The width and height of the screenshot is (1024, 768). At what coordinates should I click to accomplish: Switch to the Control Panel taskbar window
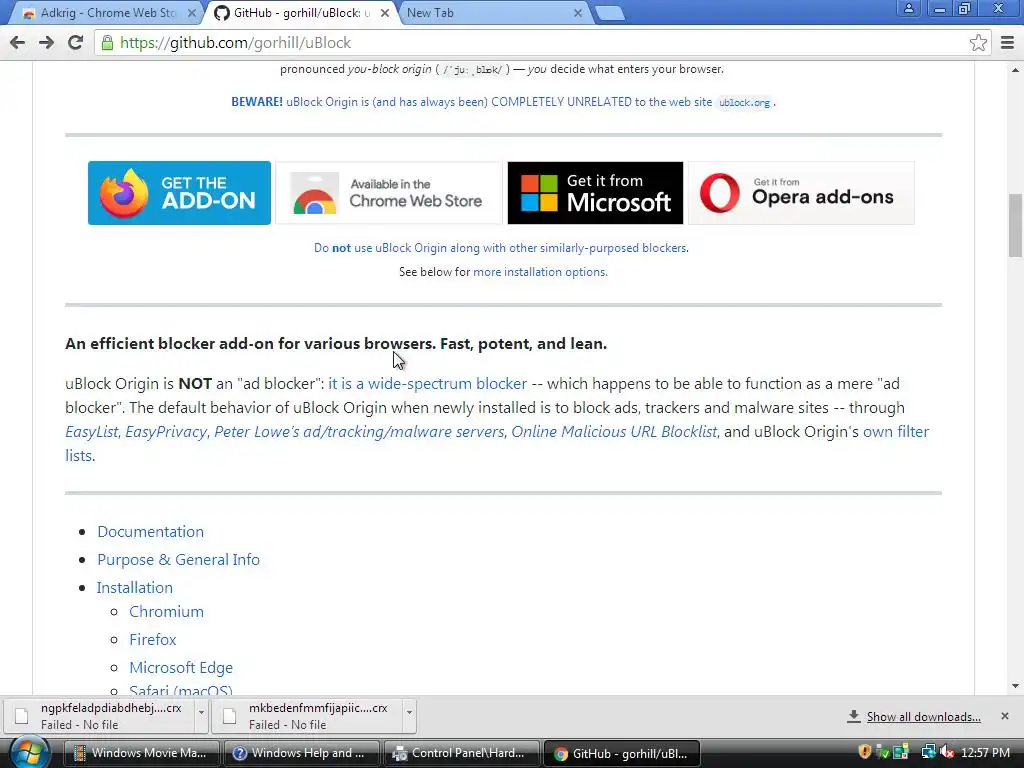[x=462, y=753]
